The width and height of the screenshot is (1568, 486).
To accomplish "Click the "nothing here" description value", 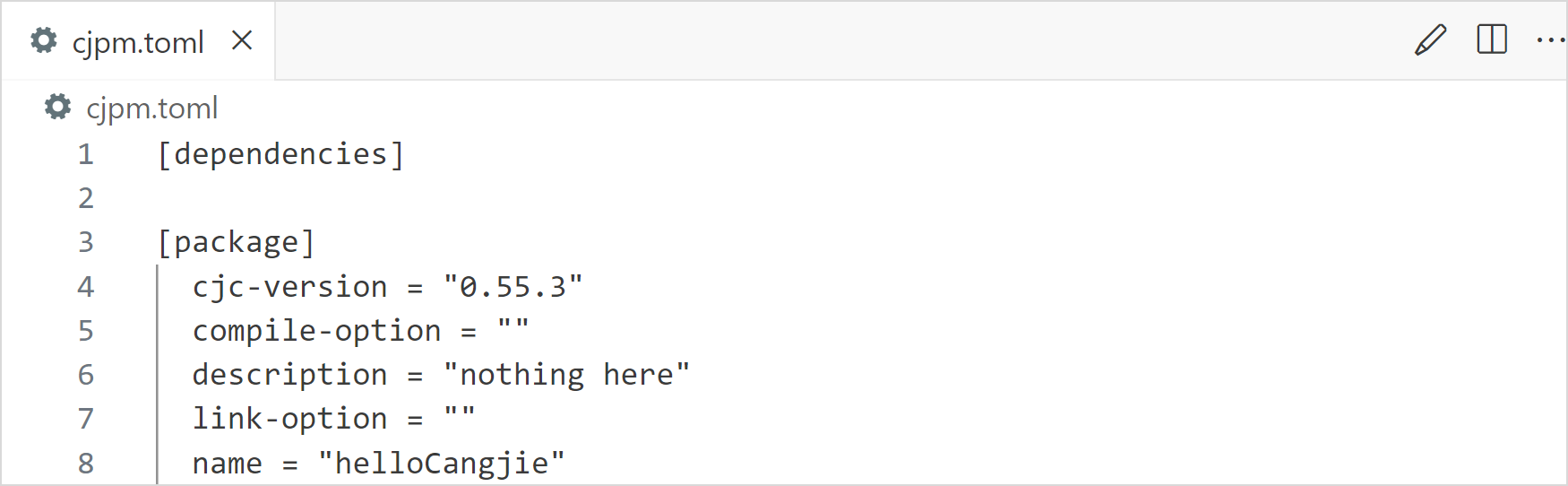I will click(566, 375).
